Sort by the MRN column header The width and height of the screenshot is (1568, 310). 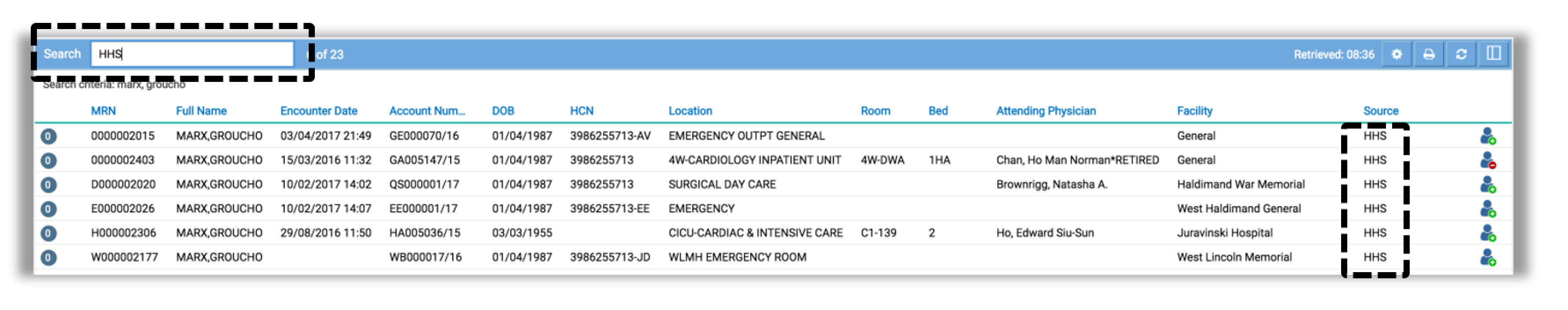pyautogui.click(x=103, y=111)
